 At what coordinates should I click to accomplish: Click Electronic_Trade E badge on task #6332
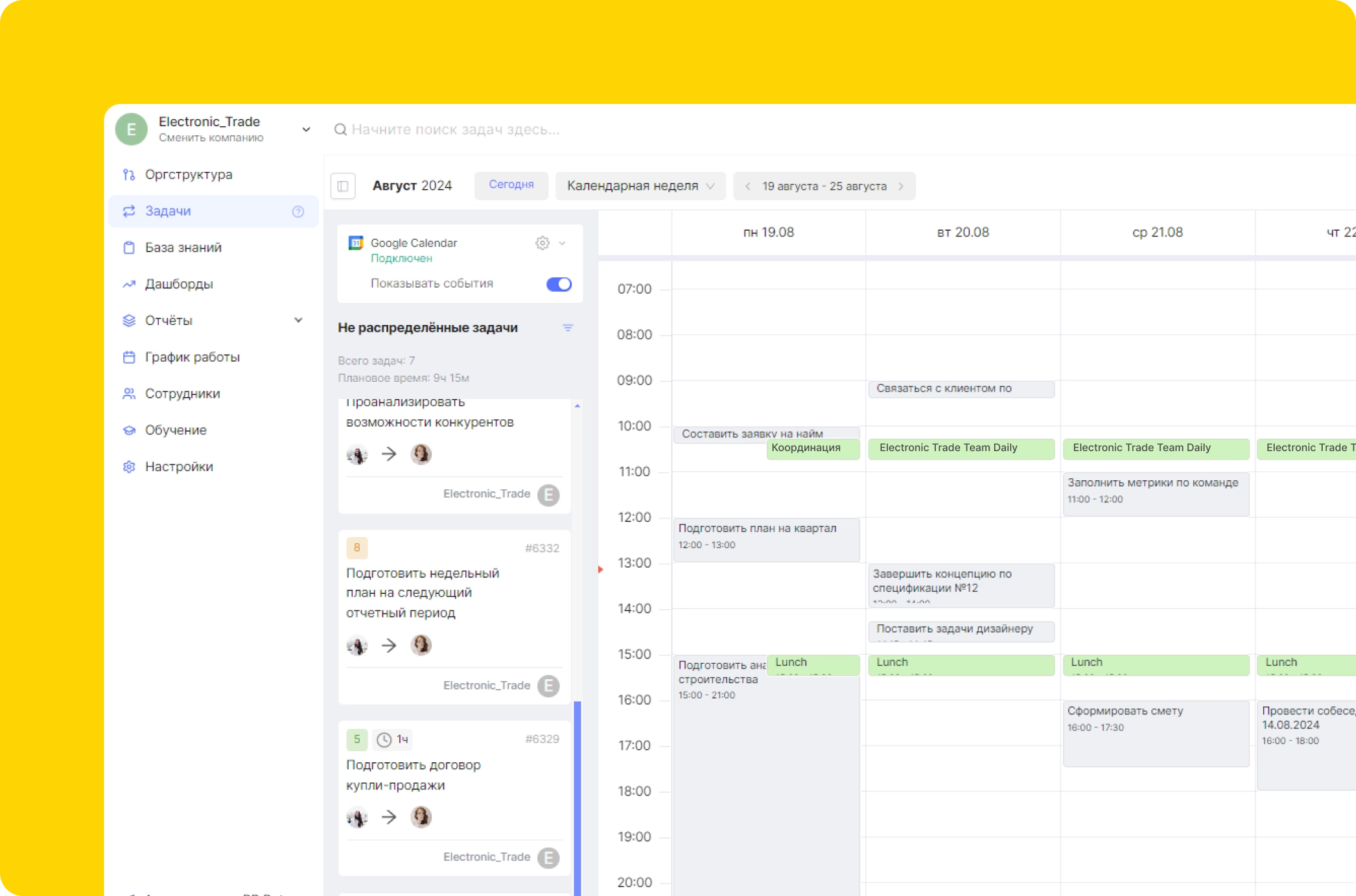coord(548,686)
